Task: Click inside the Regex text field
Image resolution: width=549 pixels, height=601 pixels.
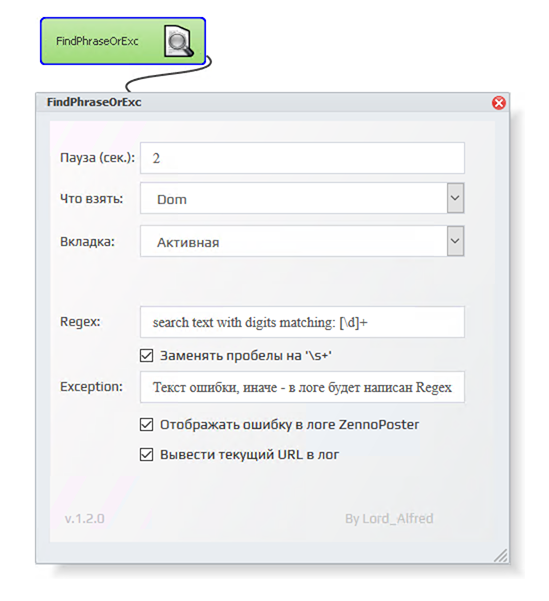Action: 302,322
